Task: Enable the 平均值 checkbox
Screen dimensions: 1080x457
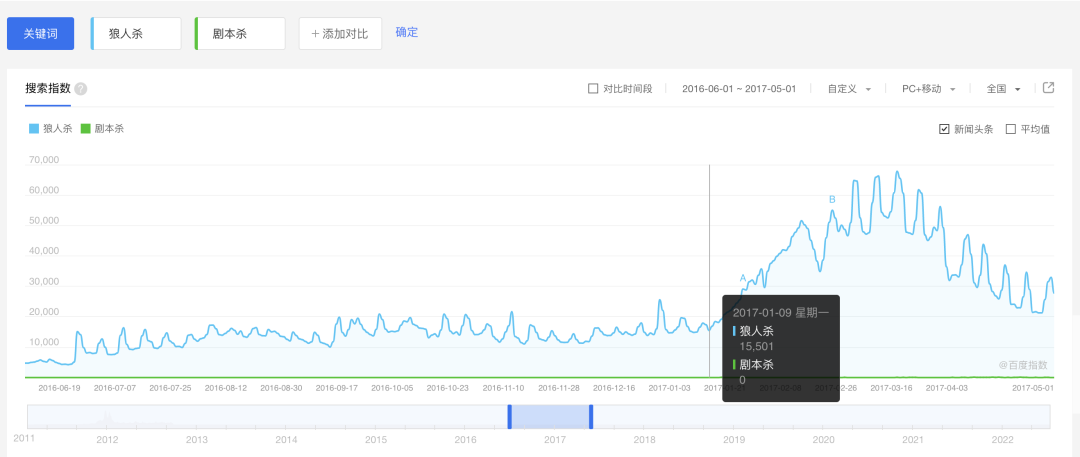Action: pos(1010,129)
